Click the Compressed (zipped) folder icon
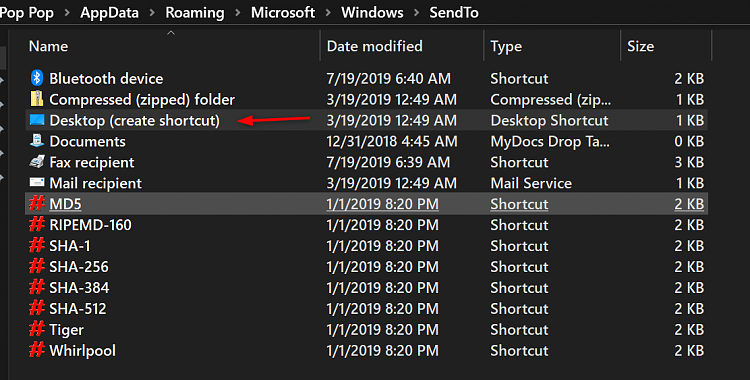Viewport: 750px width, 380px height. [37, 99]
